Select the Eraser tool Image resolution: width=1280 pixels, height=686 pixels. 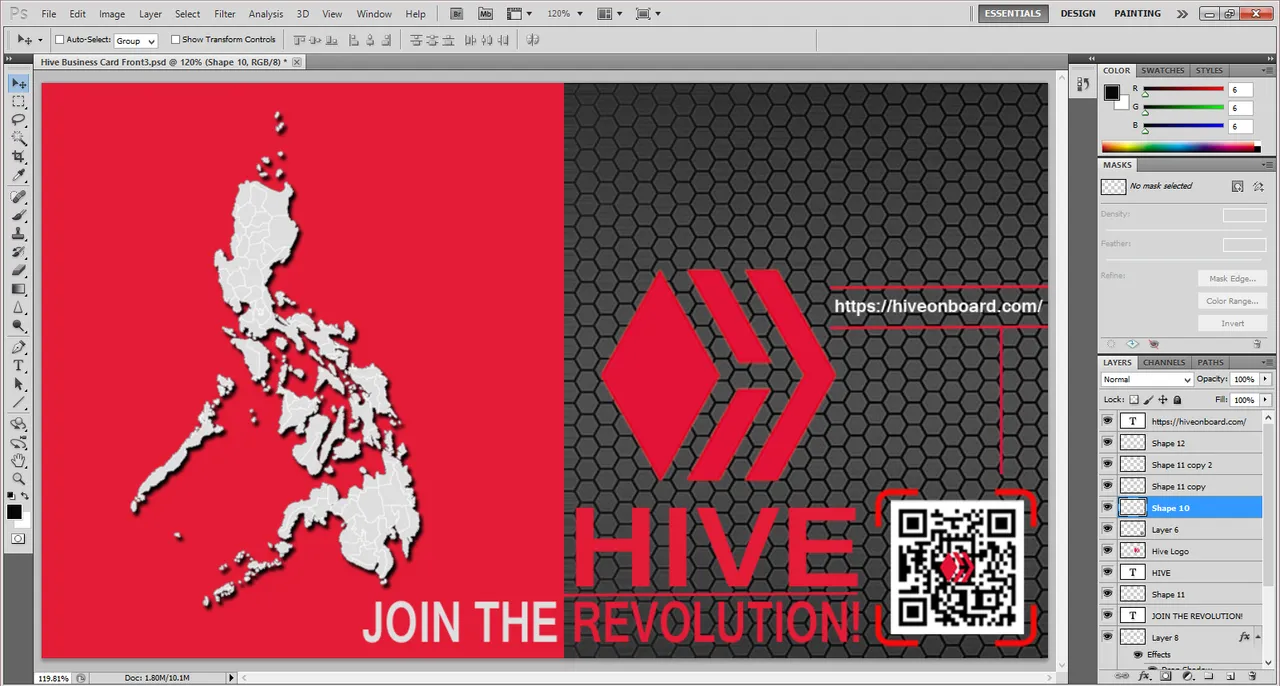pyautogui.click(x=19, y=271)
